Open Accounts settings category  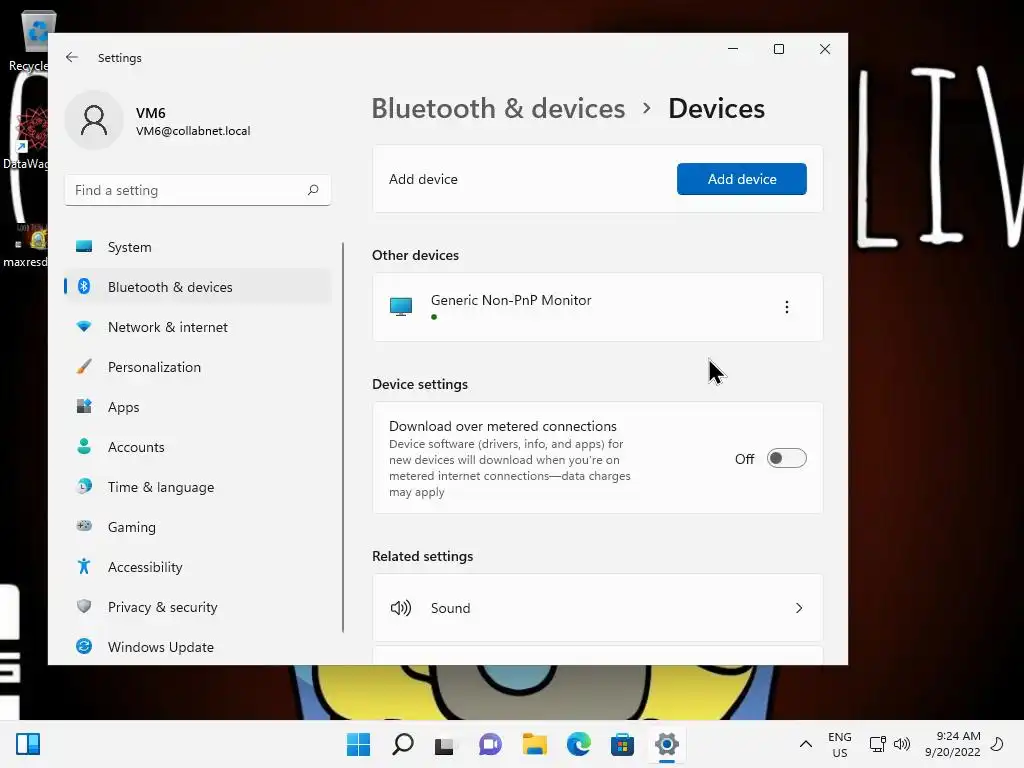(x=197, y=447)
